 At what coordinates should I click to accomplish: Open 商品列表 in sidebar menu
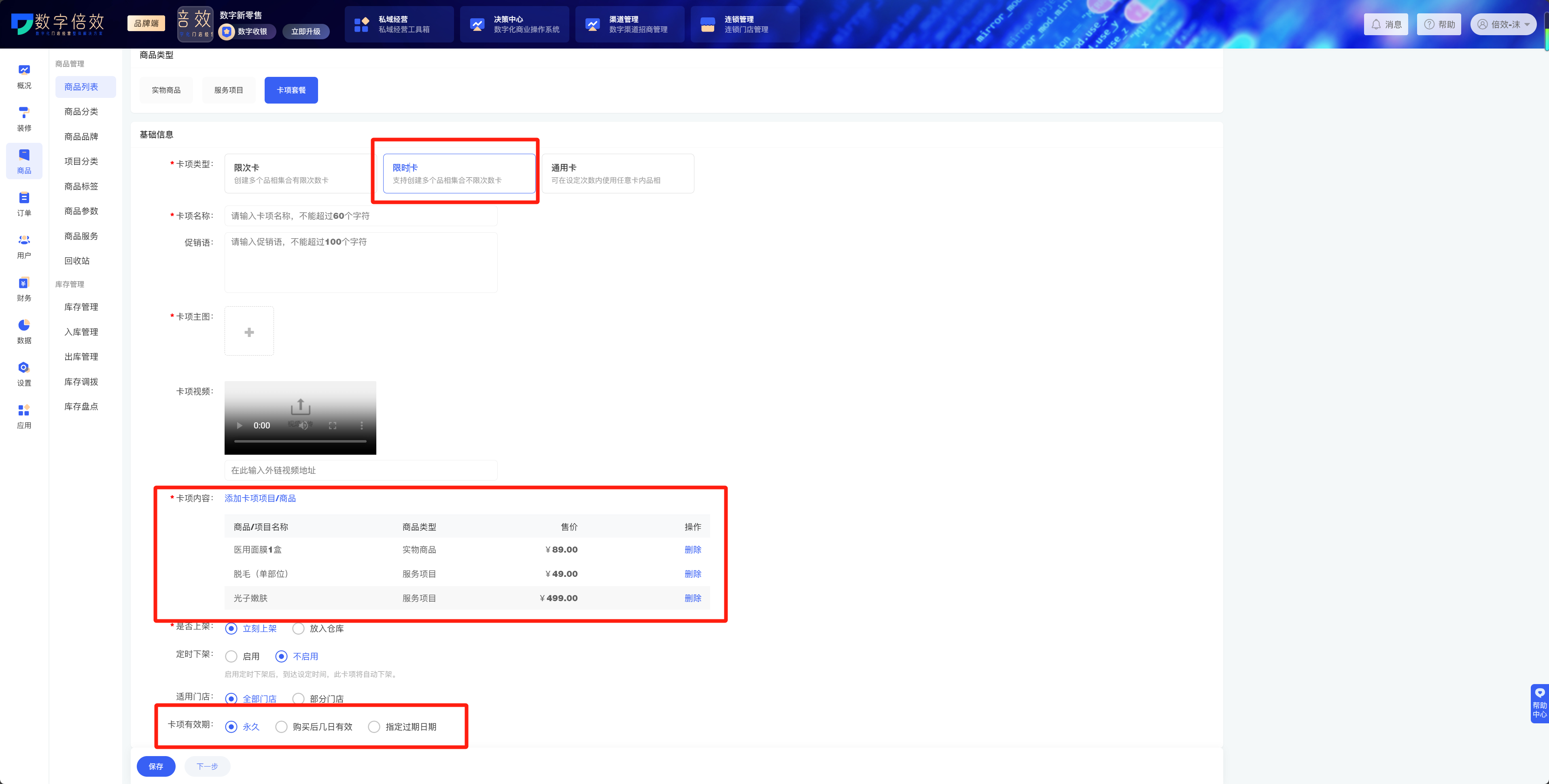(85, 87)
